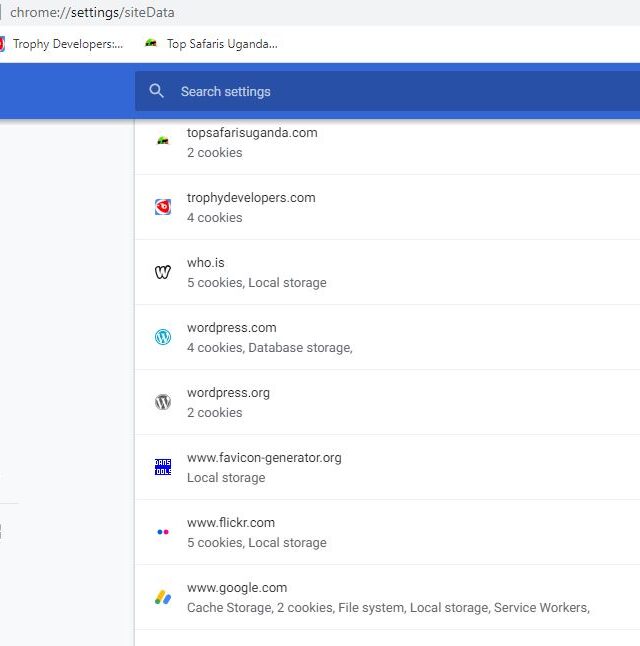Screen dimensions: 640x646
Task: Click the search magnifier icon in settings
Action: coord(157,91)
